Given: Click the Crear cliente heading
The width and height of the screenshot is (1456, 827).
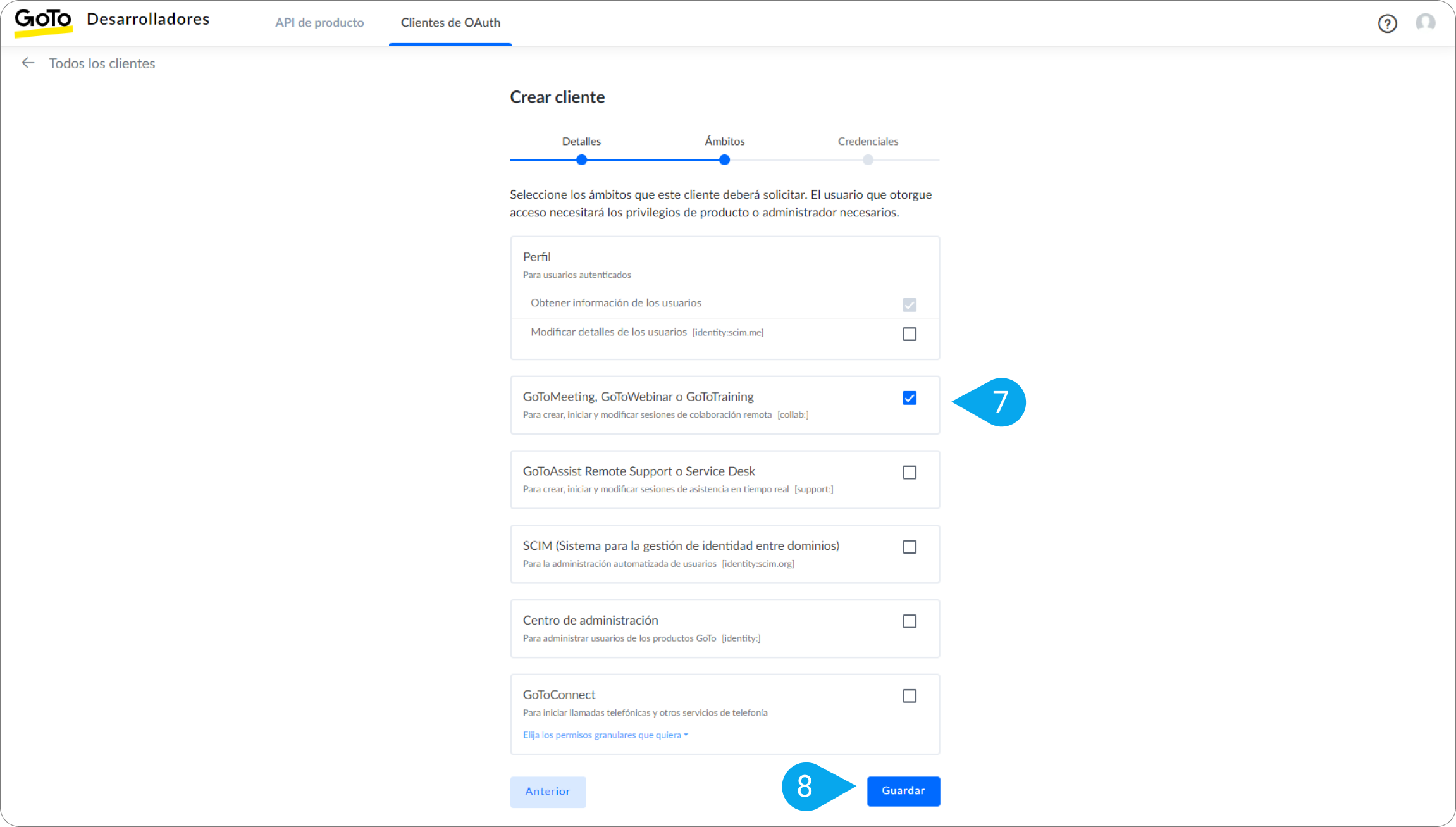Looking at the screenshot, I should tap(557, 97).
